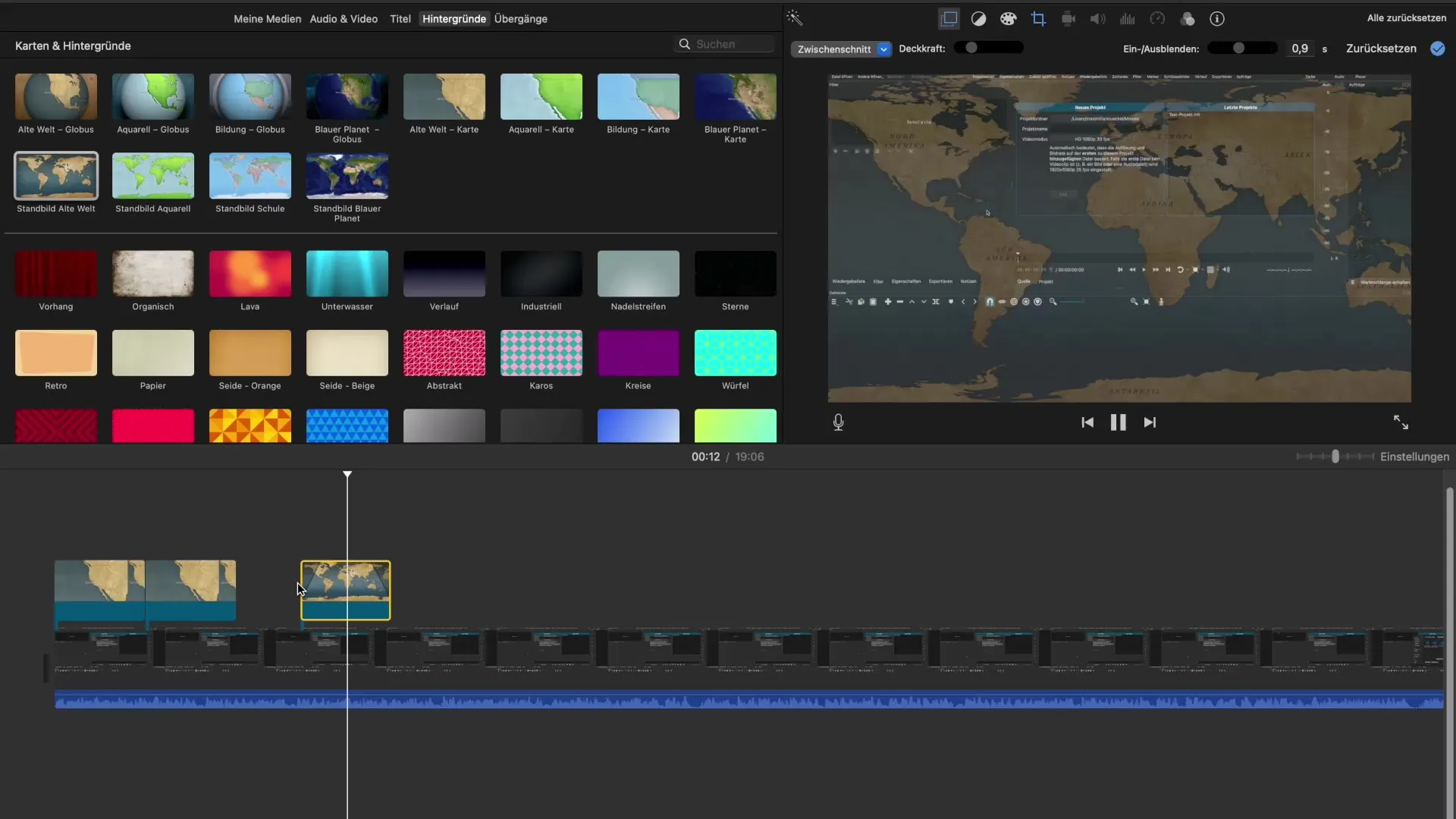The height and width of the screenshot is (819, 1456).
Task: Switch to Titel tab
Action: [x=400, y=19]
